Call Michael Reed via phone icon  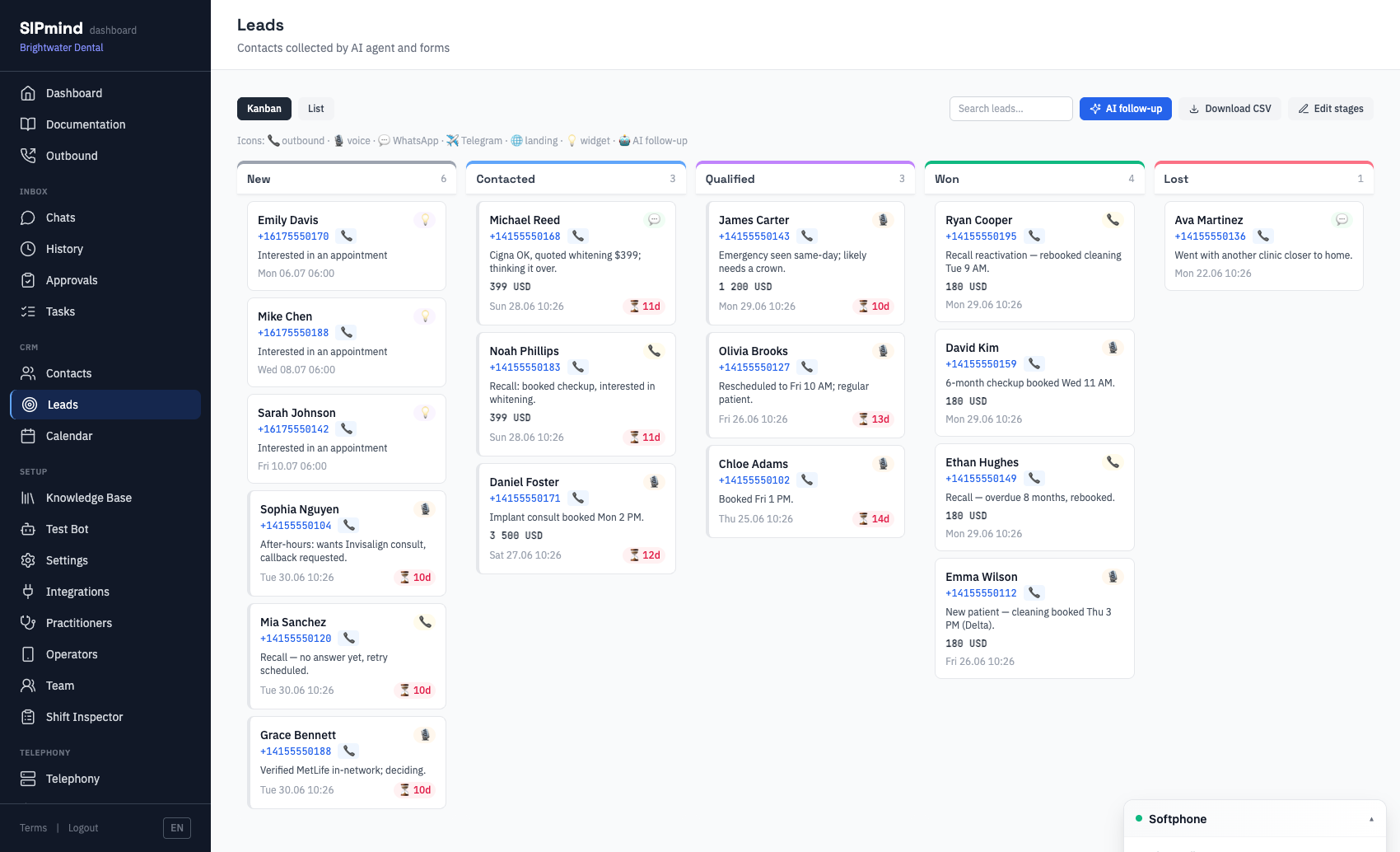click(579, 236)
